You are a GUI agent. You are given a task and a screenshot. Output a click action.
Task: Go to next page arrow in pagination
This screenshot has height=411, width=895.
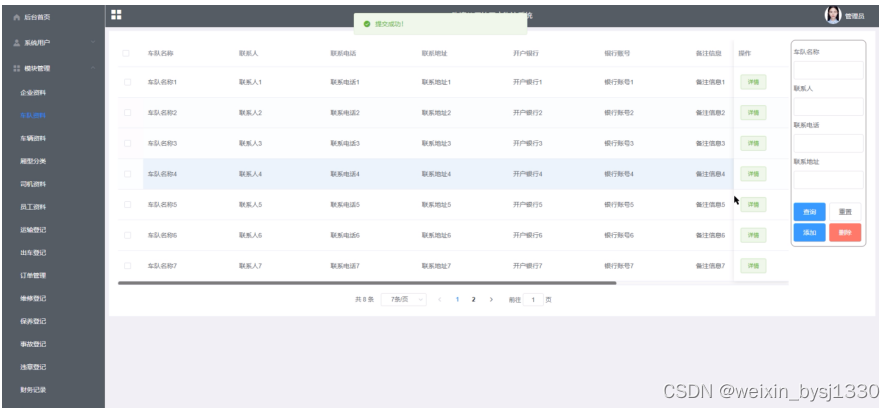(491, 300)
